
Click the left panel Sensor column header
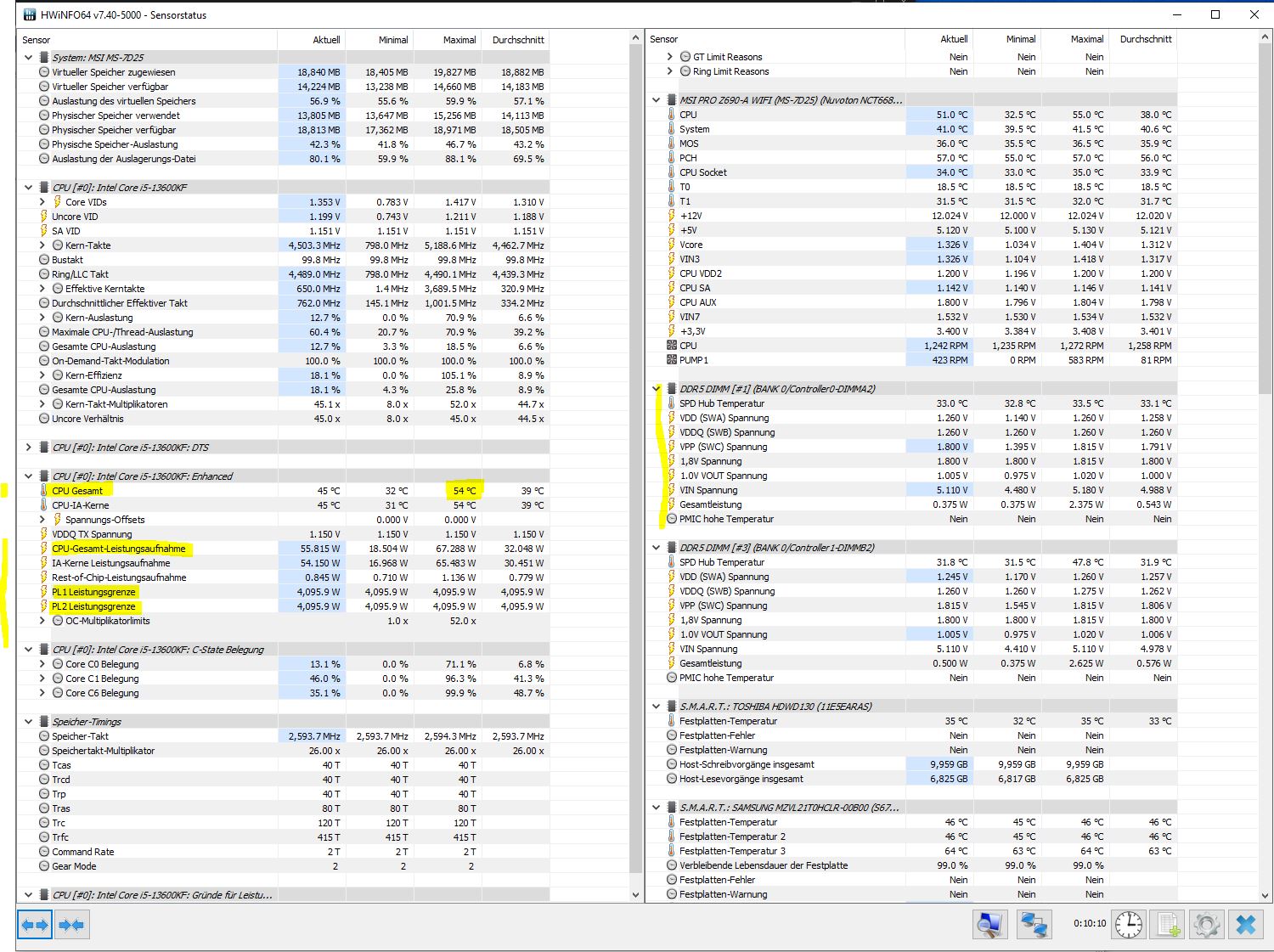[x=147, y=40]
